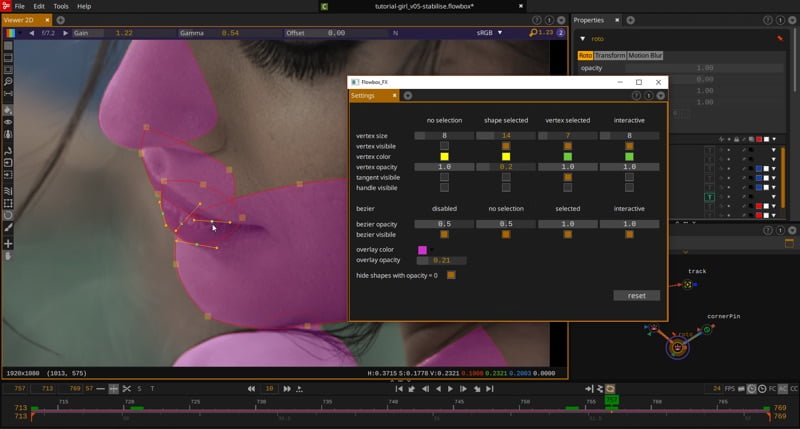Toggle vertex visible for shape selected
Viewport: 800px width, 429px height.
(x=506, y=146)
